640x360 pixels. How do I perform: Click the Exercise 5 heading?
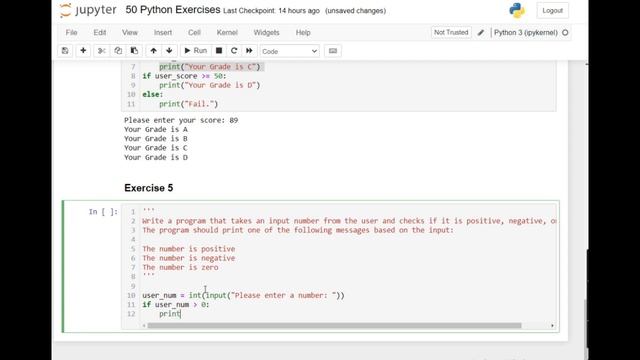(149, 188)
